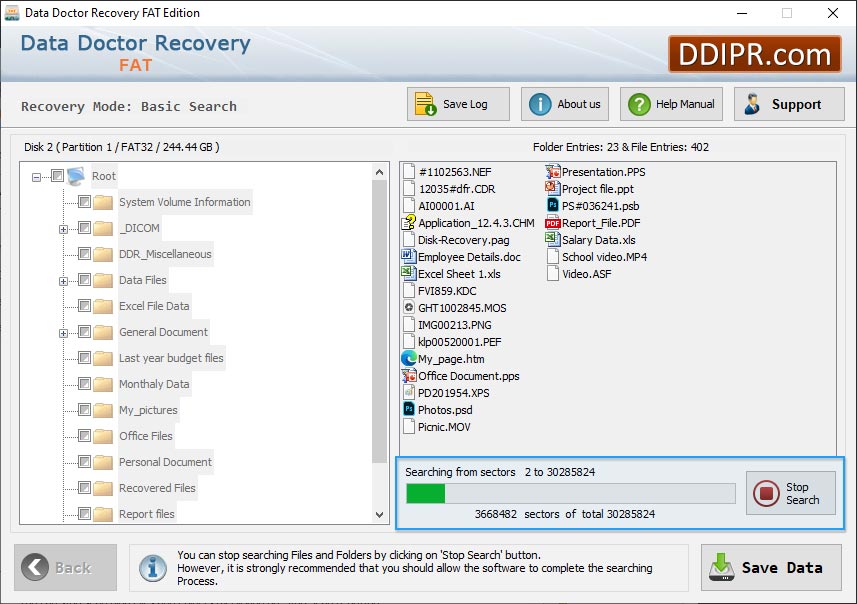This screenshot has height=604, width=857.
Task: Click the PDF icon of Report_File.PDF
Action: click(553, 222)
